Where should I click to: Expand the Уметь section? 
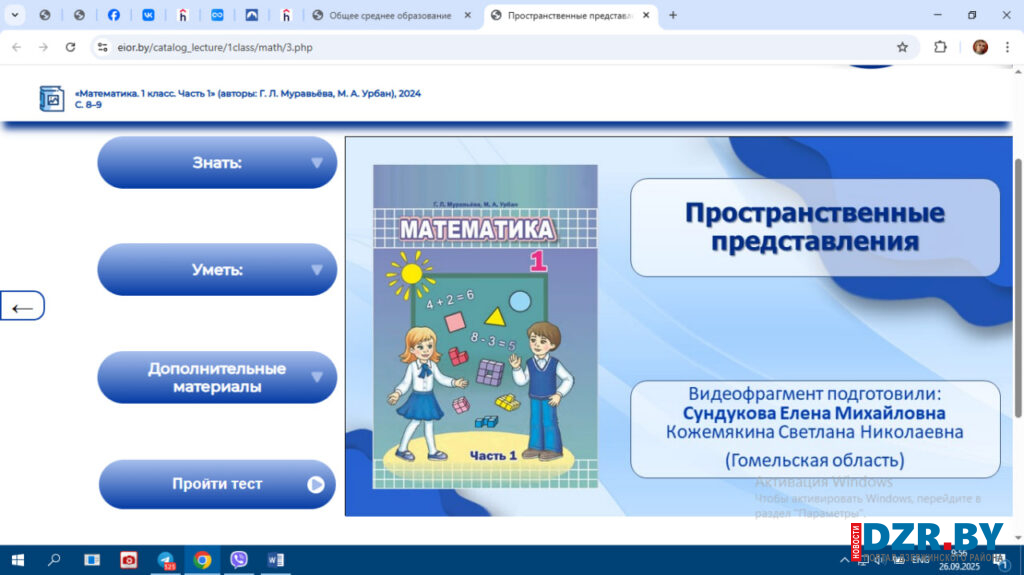pyautogui.click(x=217, y=270)
